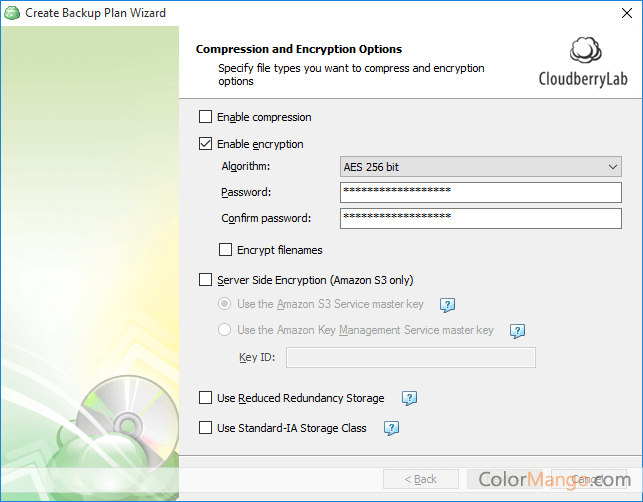
Task: Enable Server Side Encryption (Amazon S3 only)
Action: click(206, 280)
